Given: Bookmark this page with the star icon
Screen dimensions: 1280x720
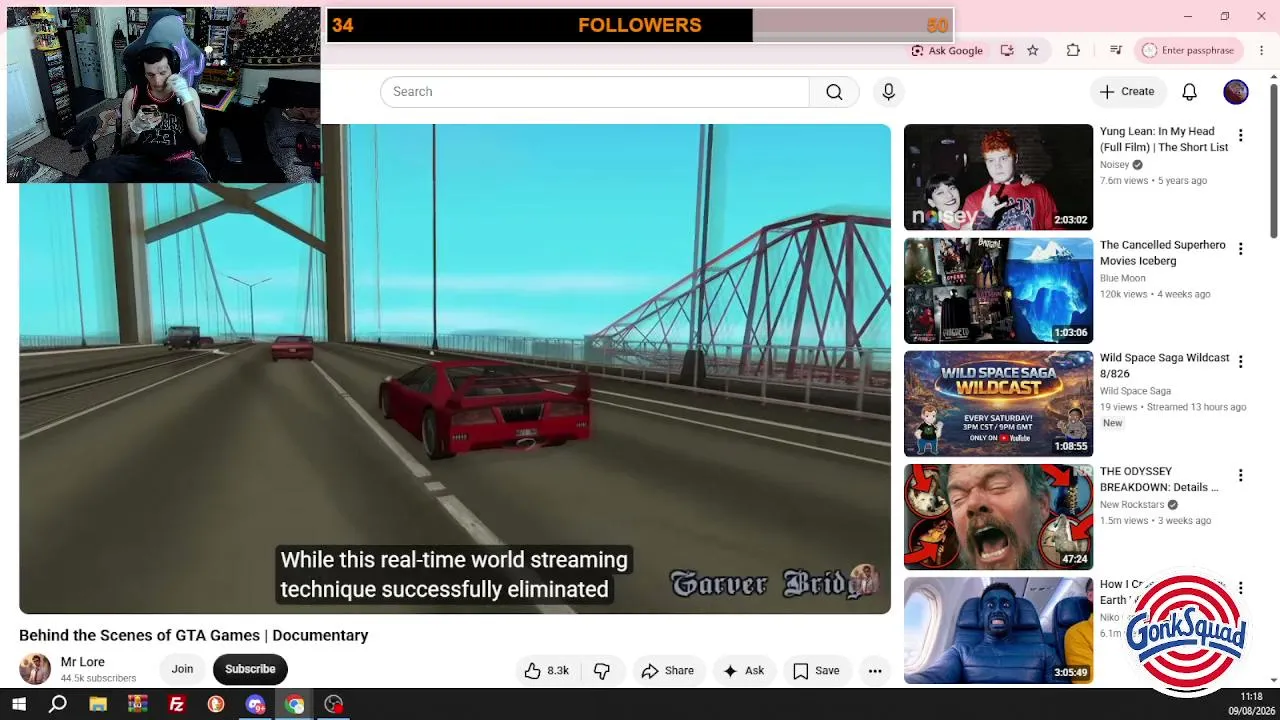Looking at the screenshot, I should [x=1033, y=50].
